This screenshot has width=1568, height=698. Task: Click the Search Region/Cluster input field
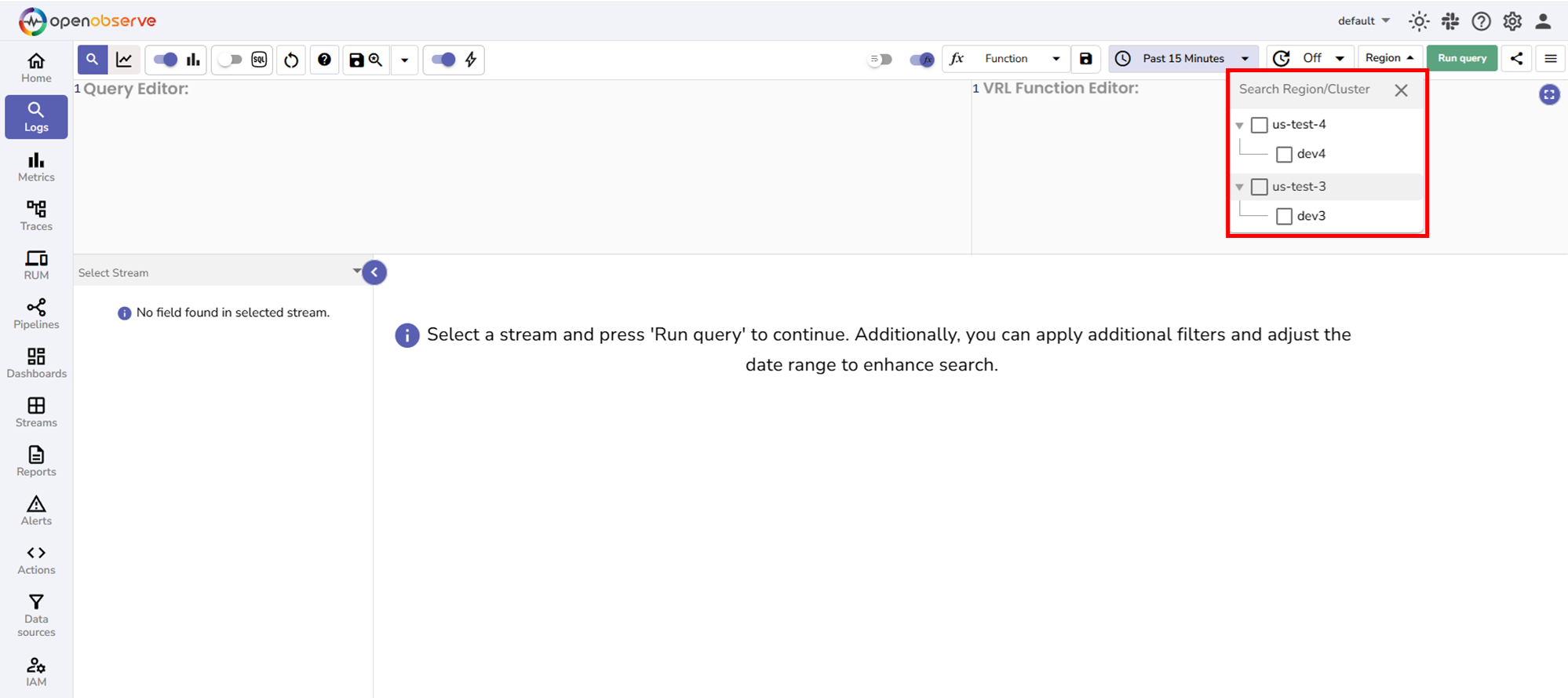coord(1310,90)
